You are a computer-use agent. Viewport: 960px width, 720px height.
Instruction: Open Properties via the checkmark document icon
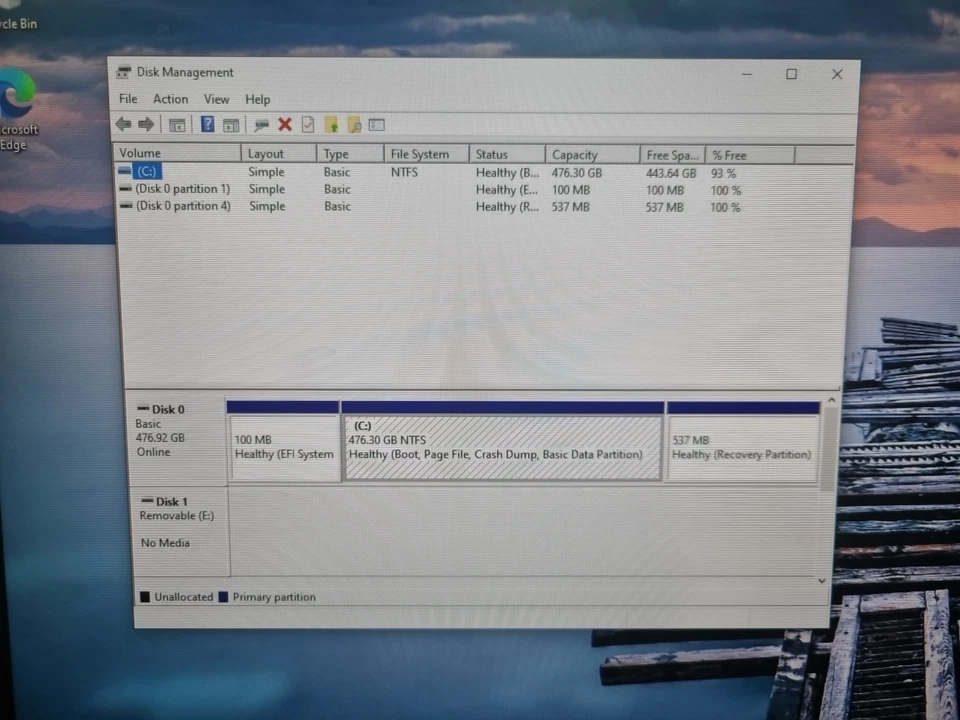pyautogui.click(x=307, y=123)
